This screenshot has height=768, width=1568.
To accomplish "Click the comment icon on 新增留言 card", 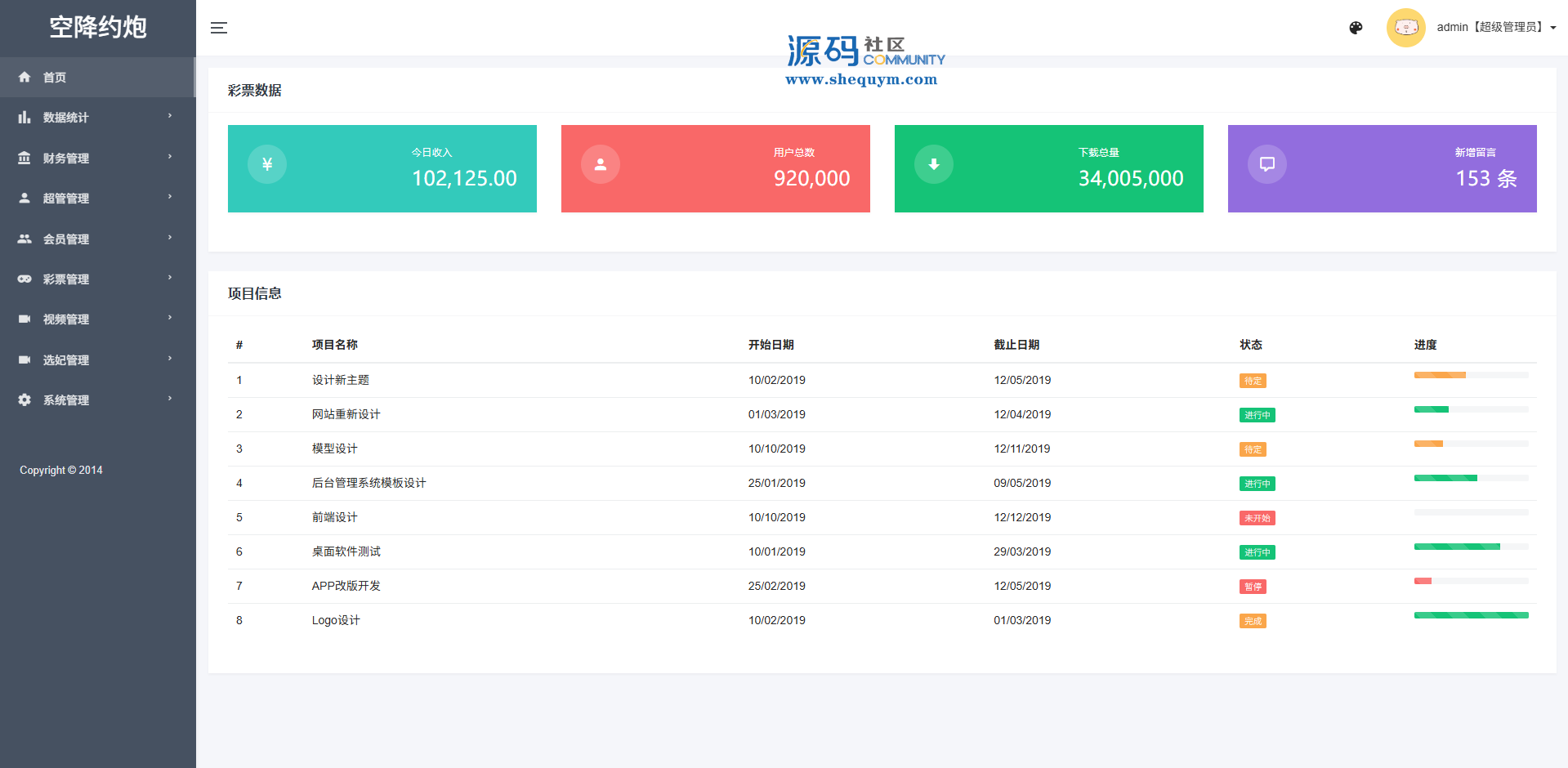I will 1267,164.
